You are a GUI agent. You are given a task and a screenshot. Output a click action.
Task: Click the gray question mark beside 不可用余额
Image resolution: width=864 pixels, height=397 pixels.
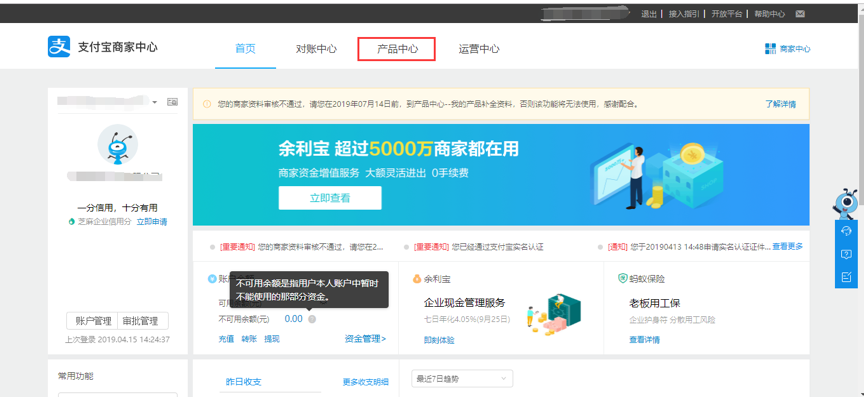point(312,319)
